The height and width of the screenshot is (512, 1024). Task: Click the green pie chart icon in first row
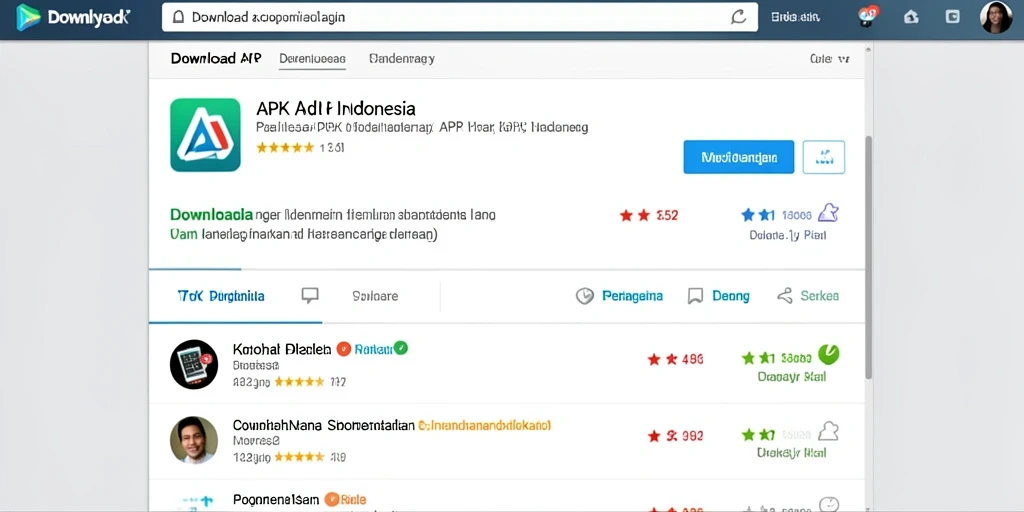coord(829,355)
